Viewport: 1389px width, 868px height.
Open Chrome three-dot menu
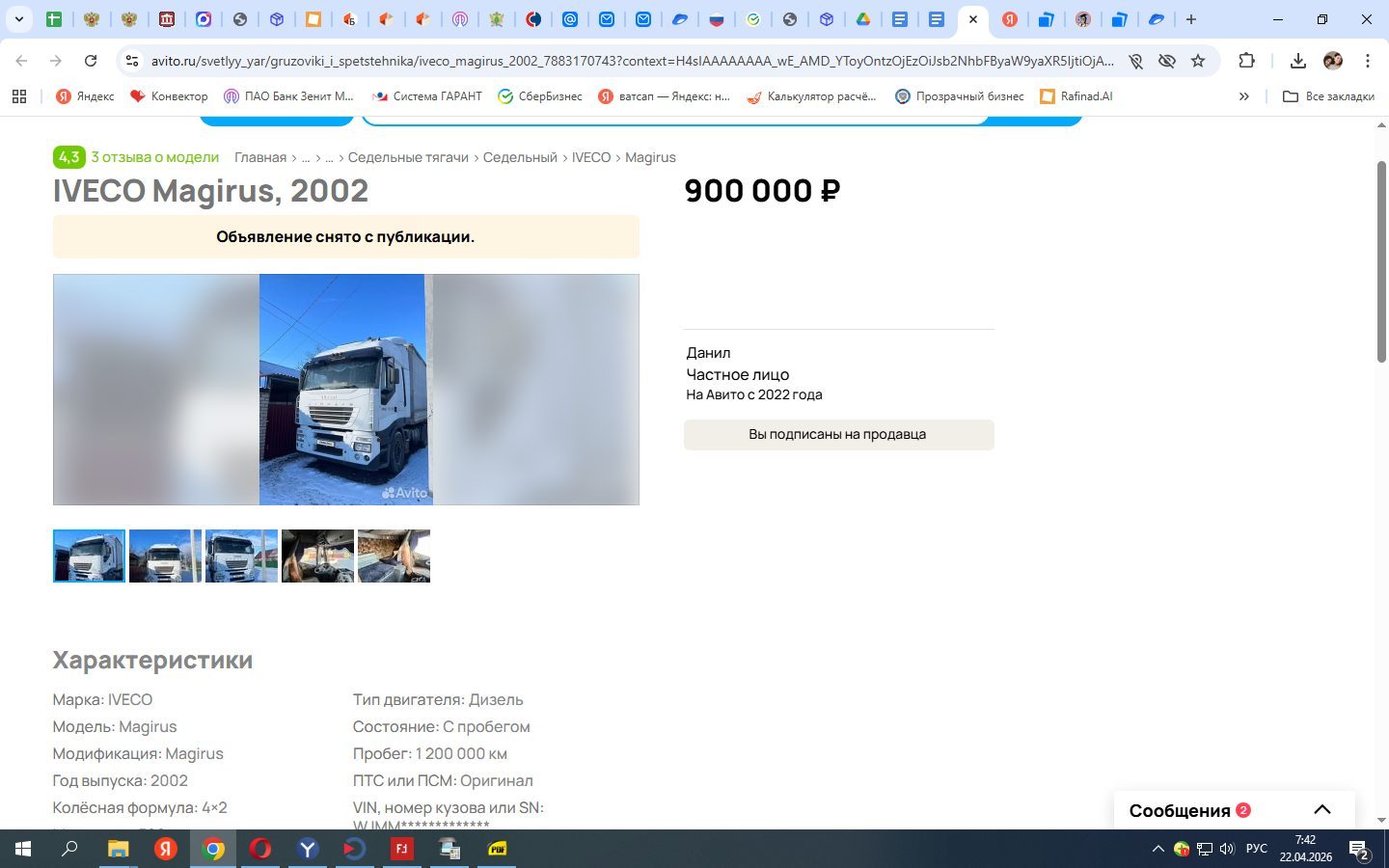[1368, 61]
